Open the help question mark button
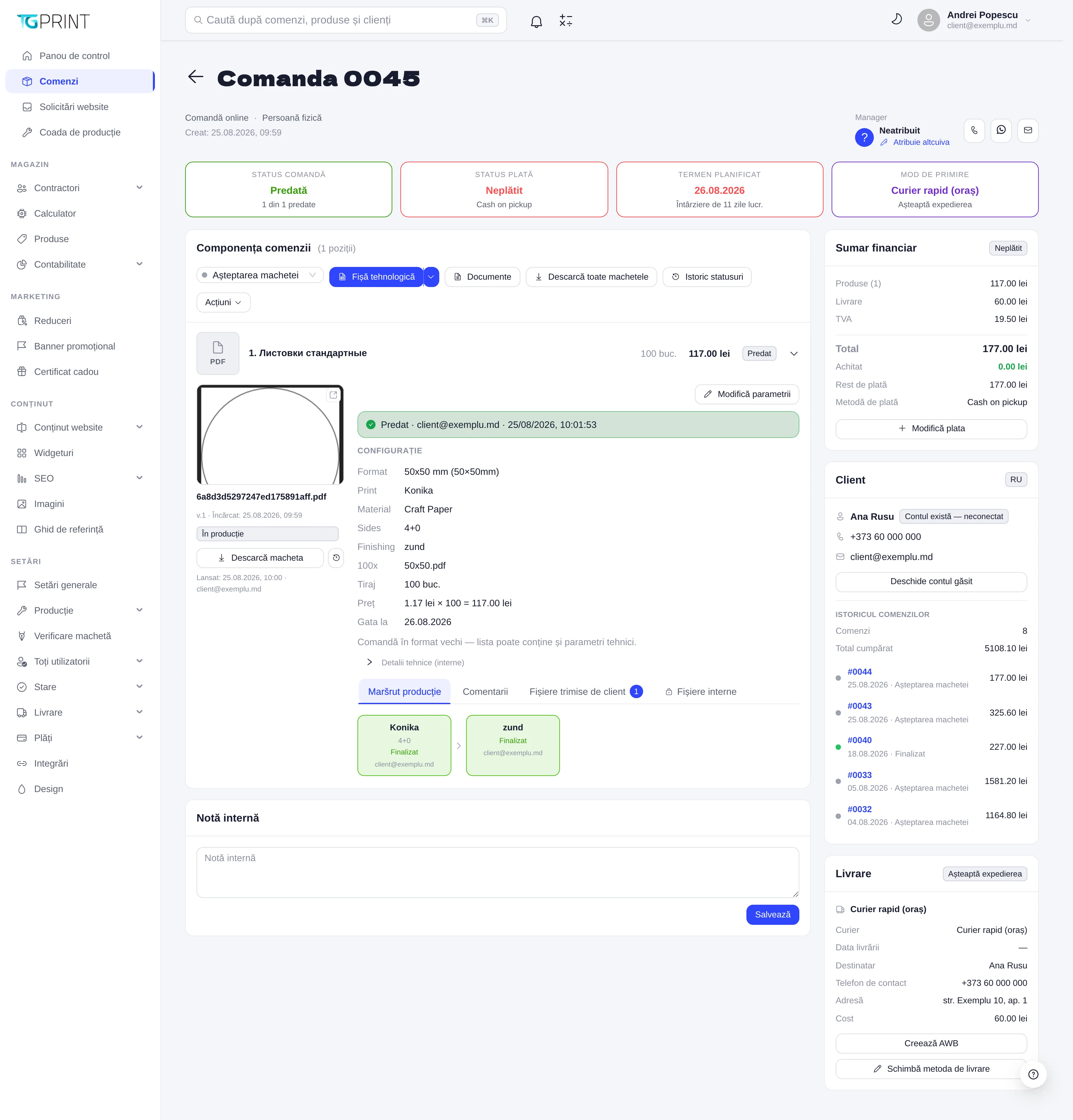This screenshot has height=1120, width=1073. [x=1033, y=1074]
